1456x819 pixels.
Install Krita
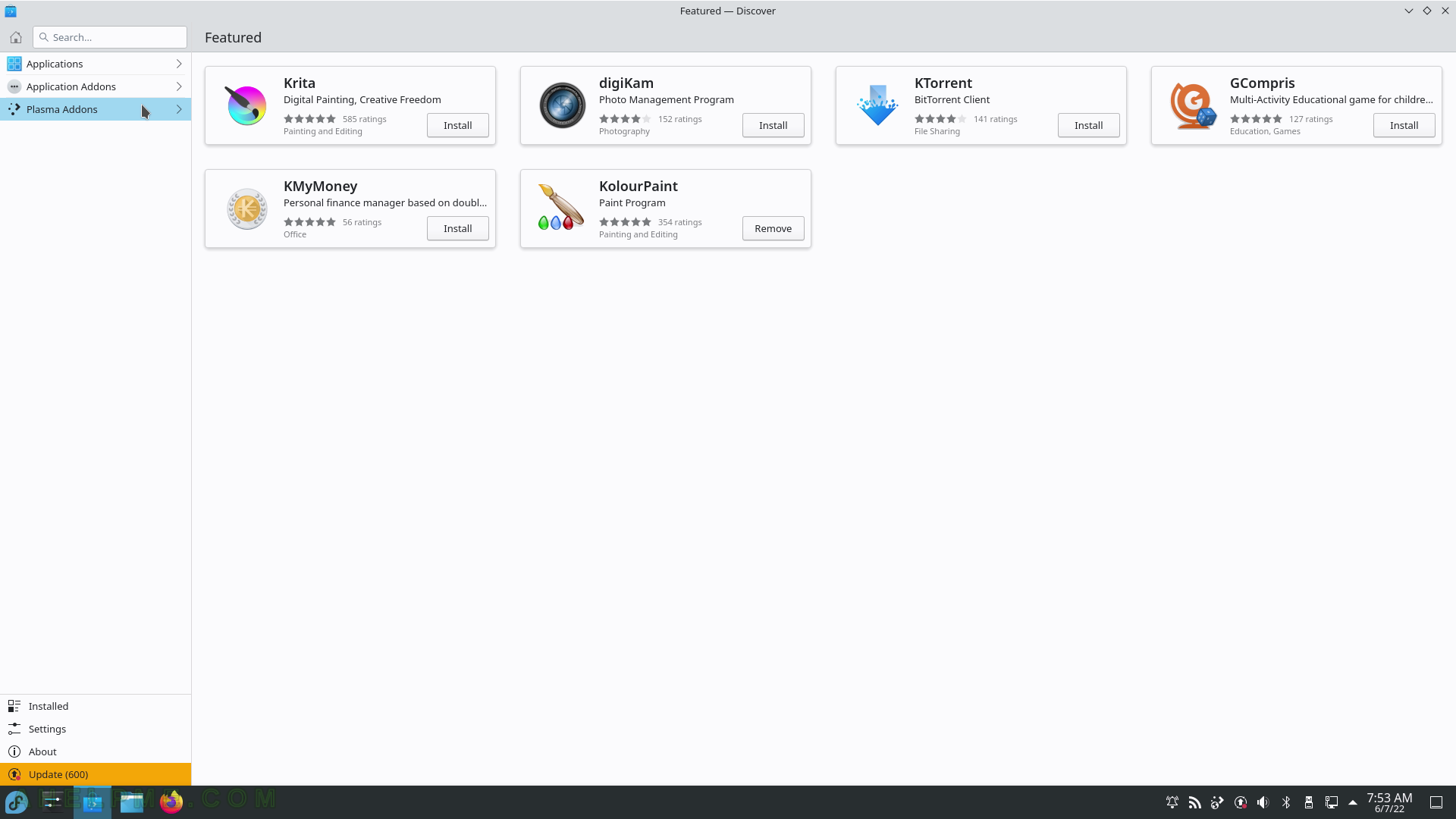point(458,125)
